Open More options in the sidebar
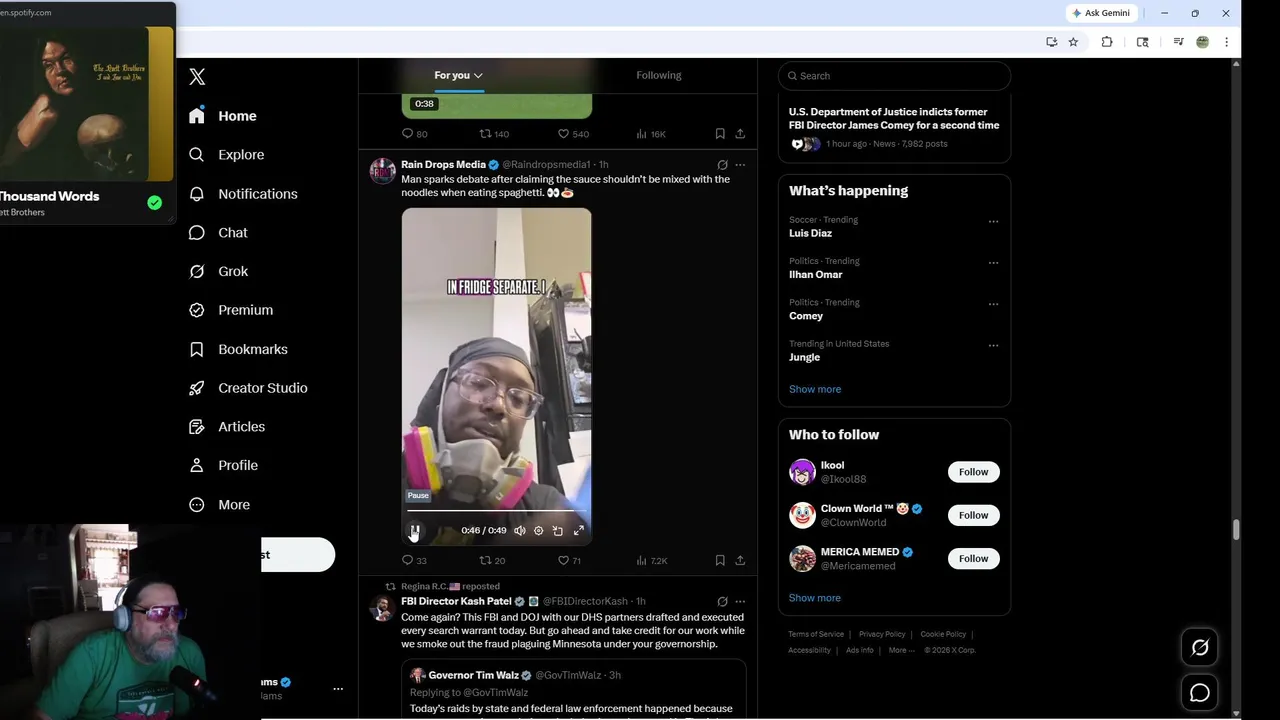Screen dimensions: 1280x720 point(219,505)
